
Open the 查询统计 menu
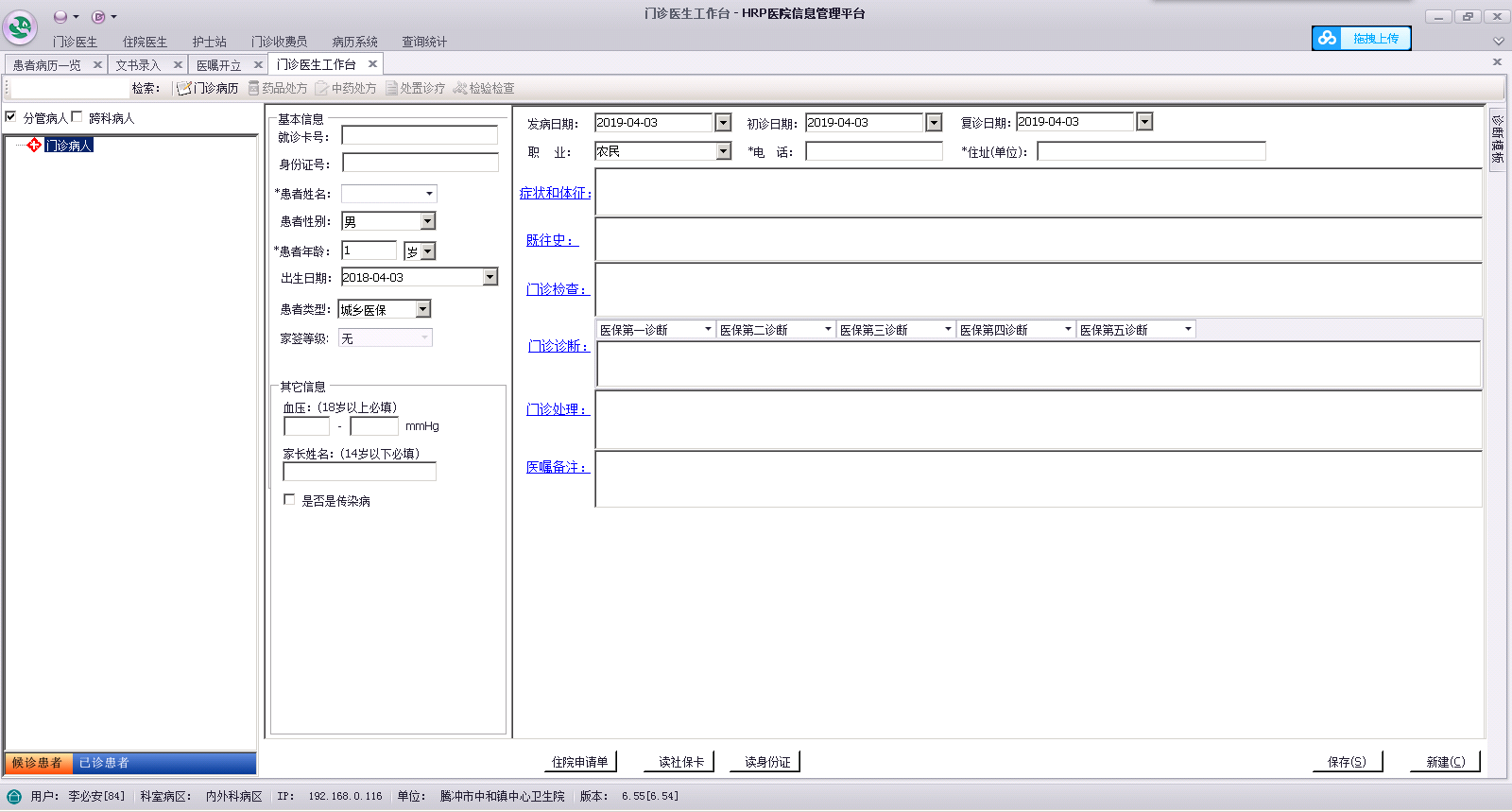424,42
